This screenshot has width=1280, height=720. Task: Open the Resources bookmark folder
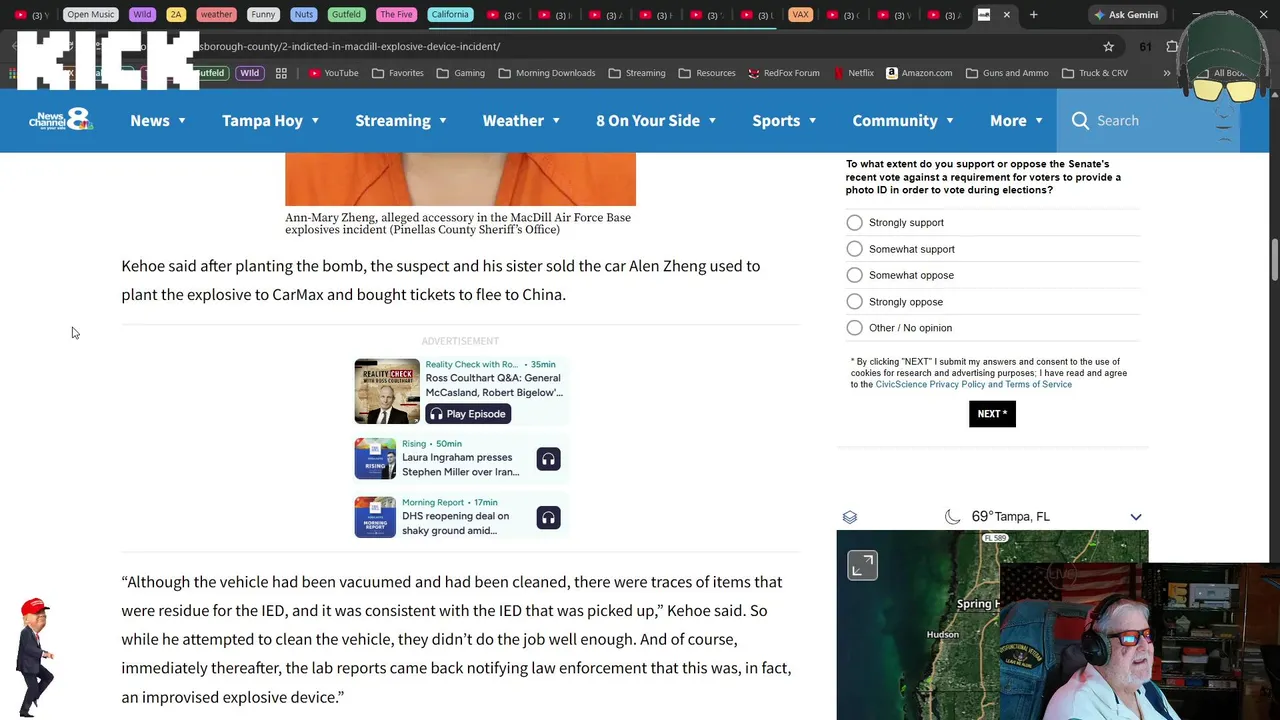point(707,73)
